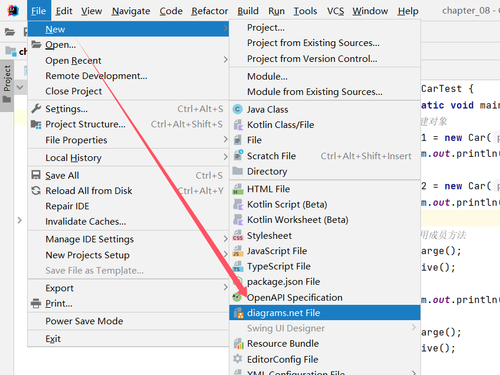This screenshot has width=500, height=375.
Task: Click the OpenAPI Specification icon
Action: click(x=237, y=297)
